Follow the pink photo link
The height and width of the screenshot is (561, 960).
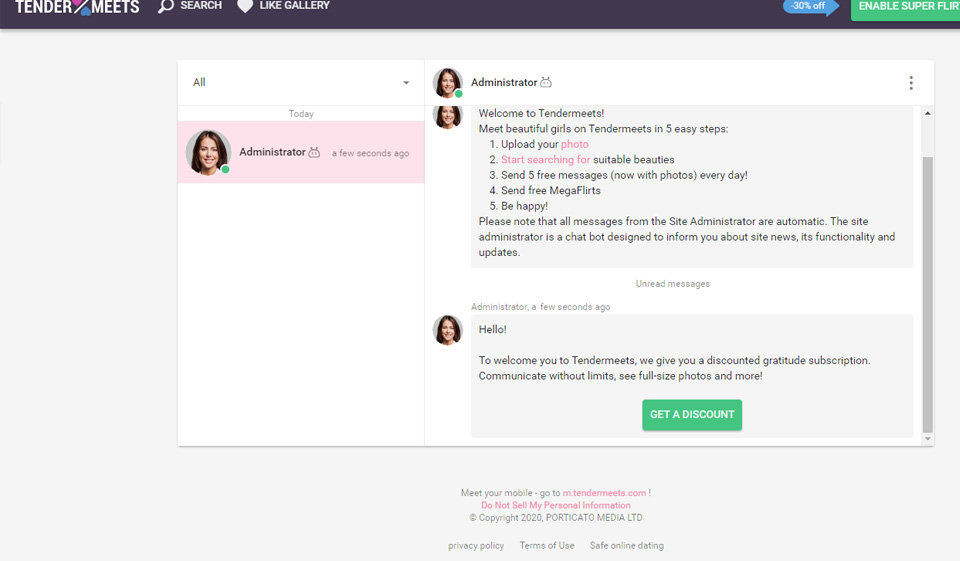pyautogui.click(x=575, y=144)
